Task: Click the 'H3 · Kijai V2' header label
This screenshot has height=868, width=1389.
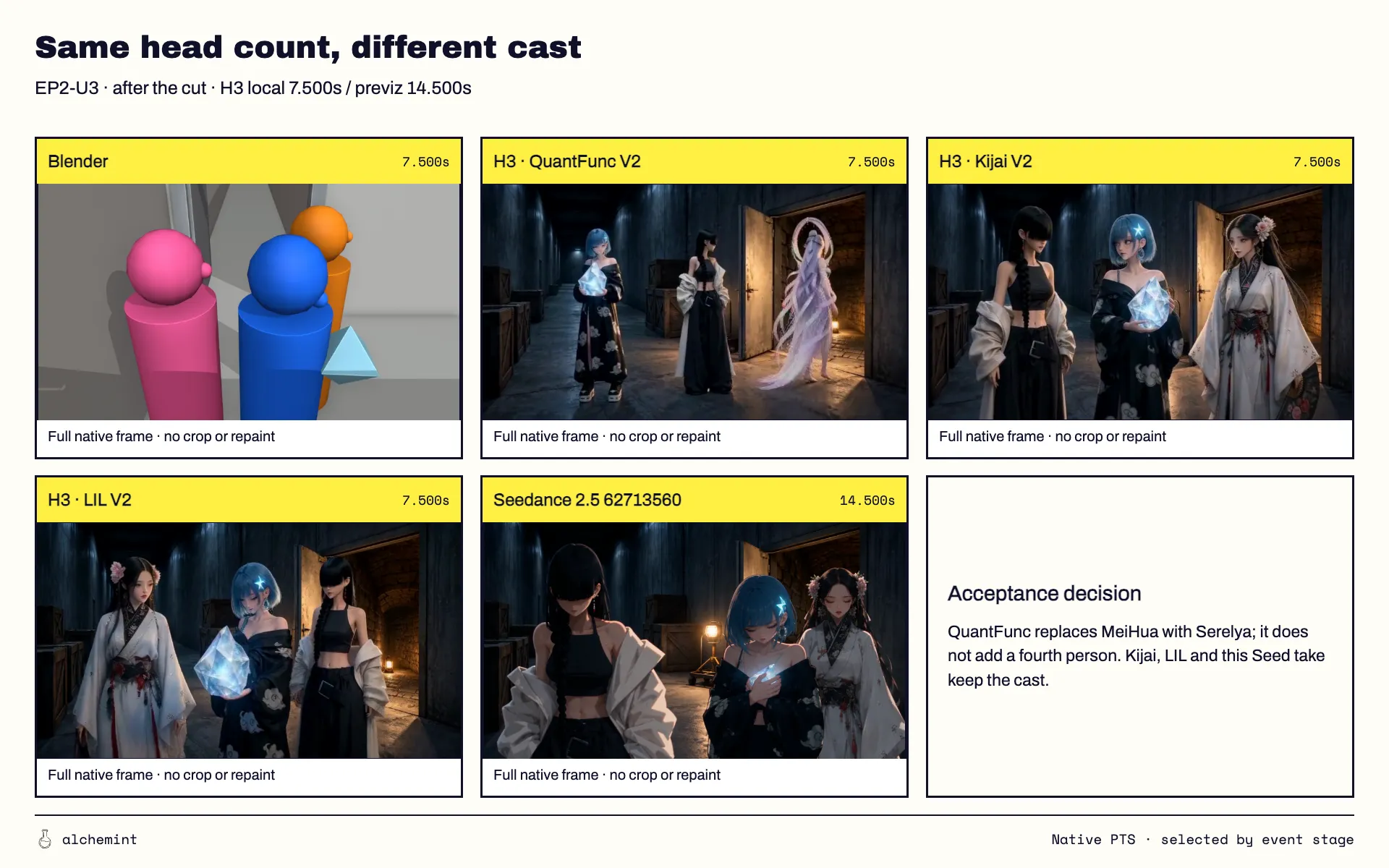Action: coord(985,161)
